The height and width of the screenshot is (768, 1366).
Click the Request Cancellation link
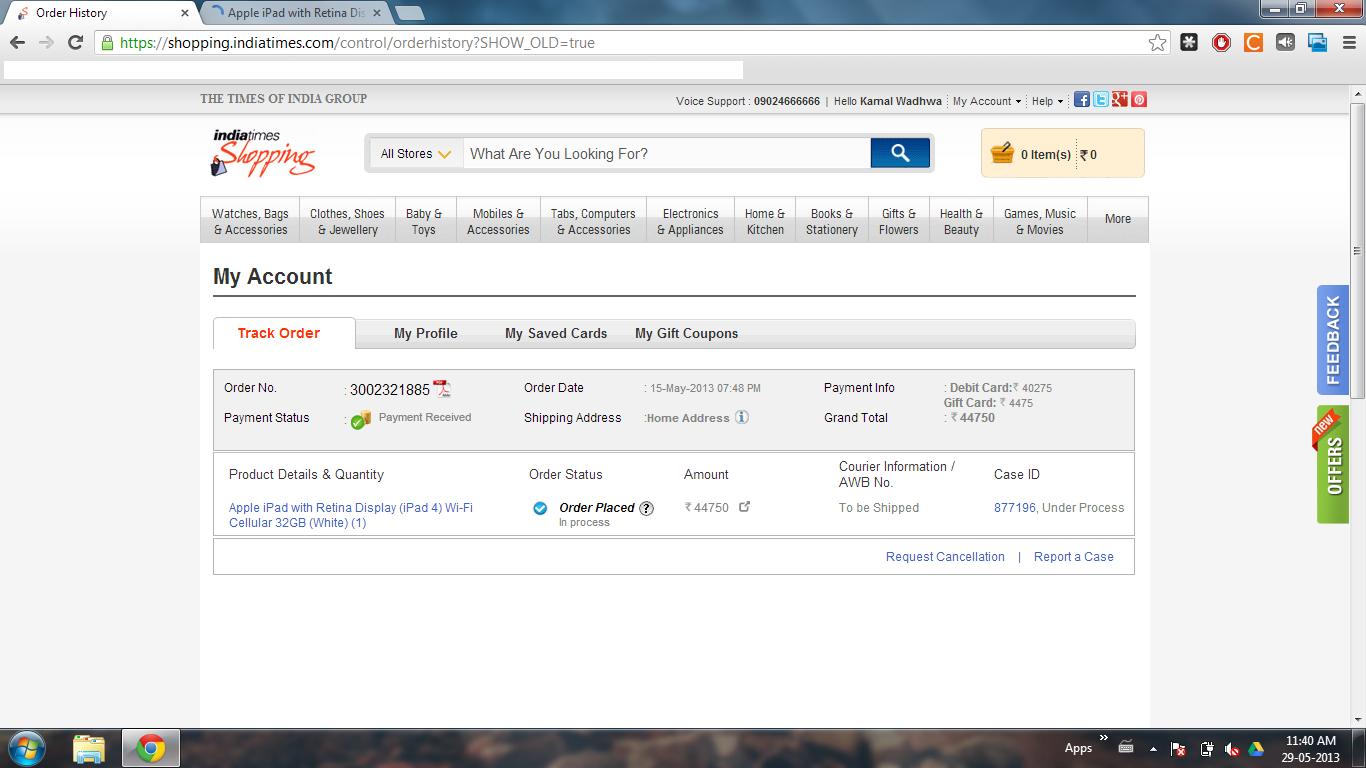[945, 557]
